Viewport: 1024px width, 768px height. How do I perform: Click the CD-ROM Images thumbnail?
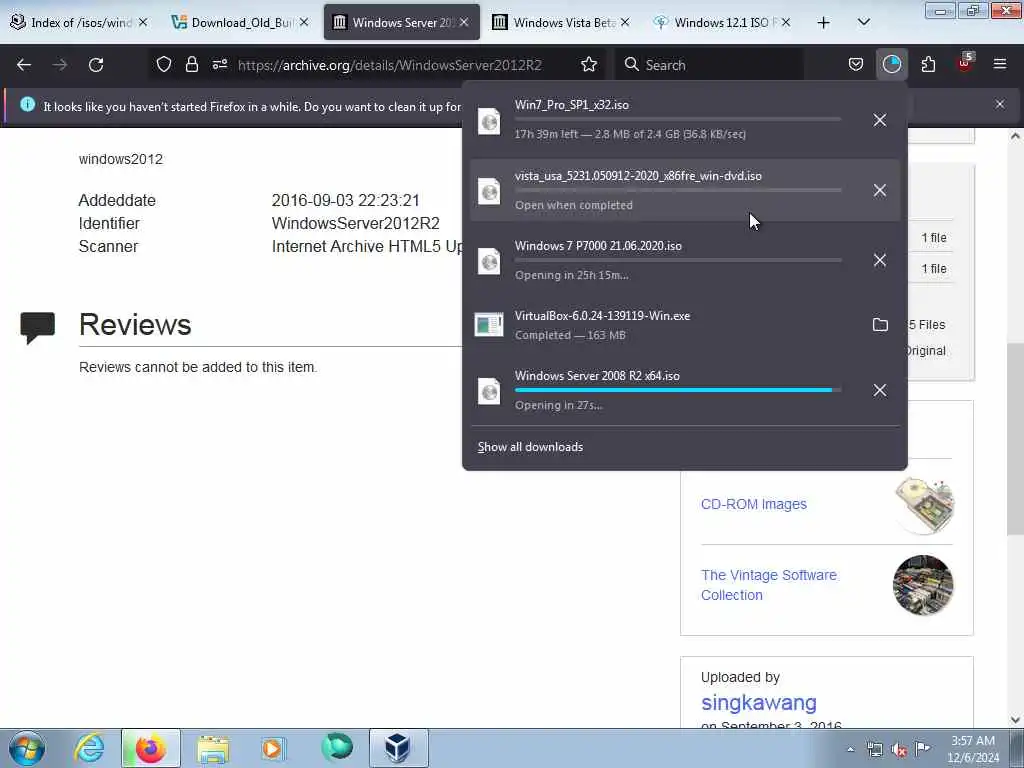coord(923,504)
